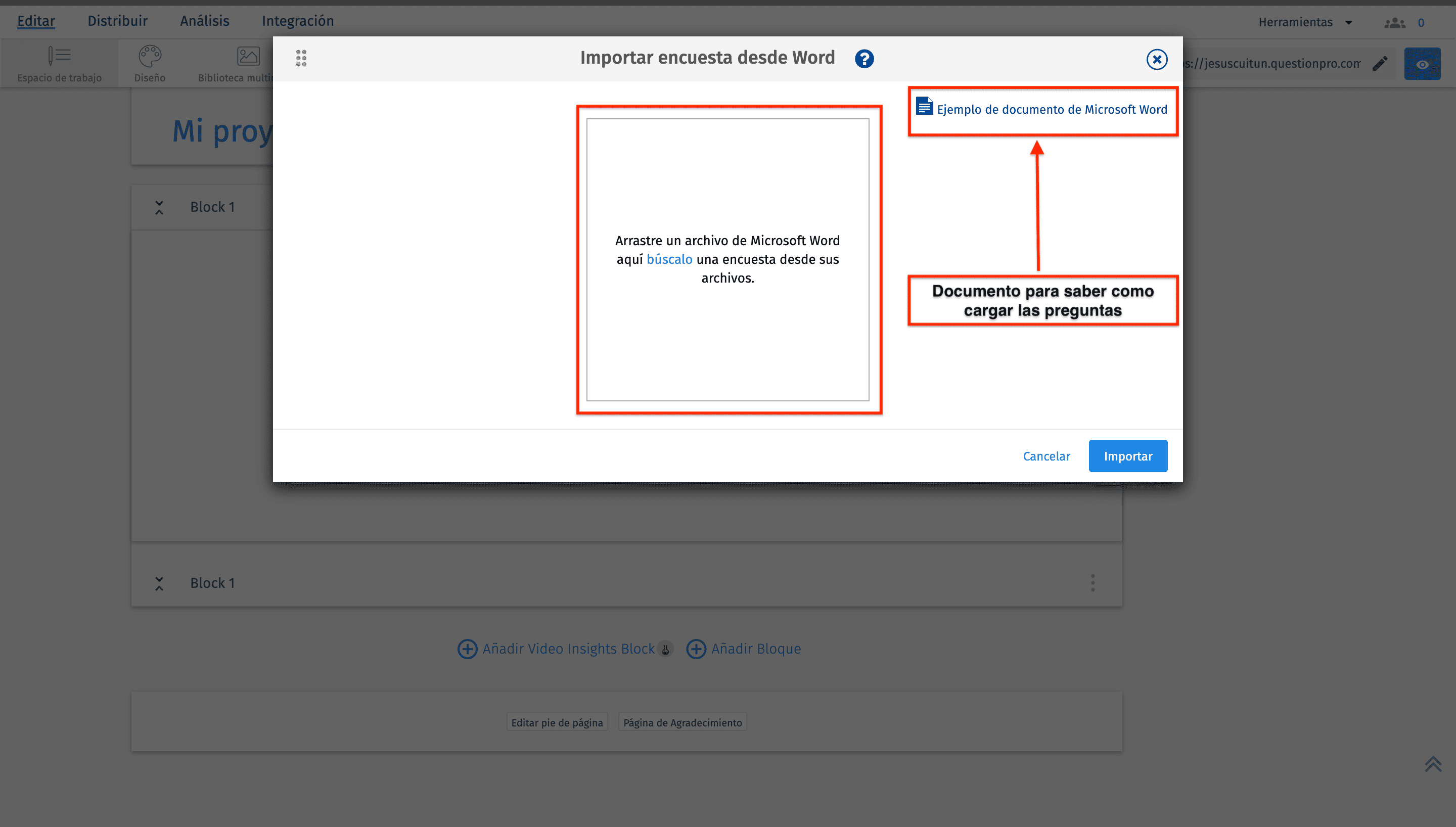Screen dimensions: 1456x827
Task: Open the Espacio de trabajo panel
Action: pos(59,63)
